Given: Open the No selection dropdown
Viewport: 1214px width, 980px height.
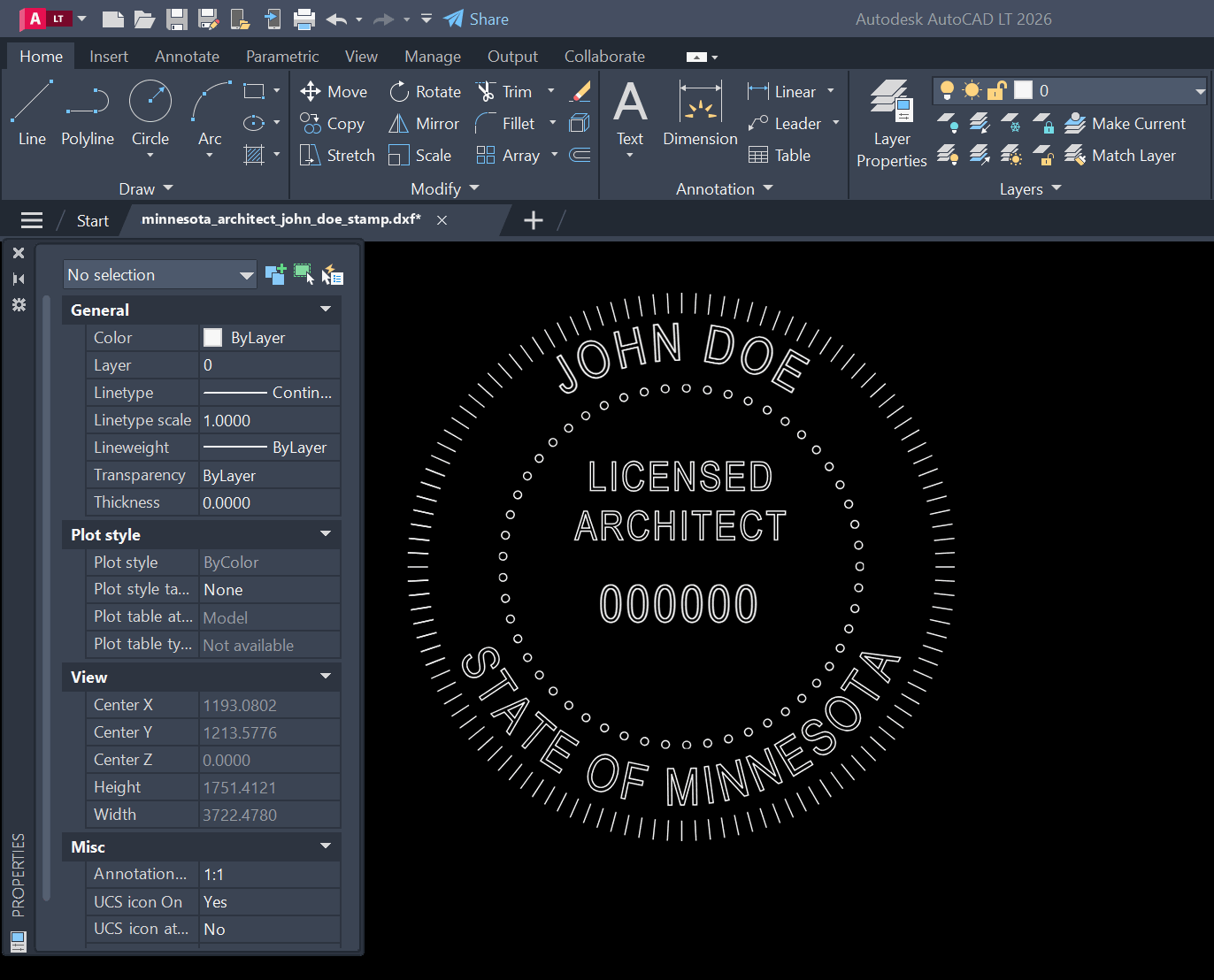Looking at the screenshot, I should [160, 274].
